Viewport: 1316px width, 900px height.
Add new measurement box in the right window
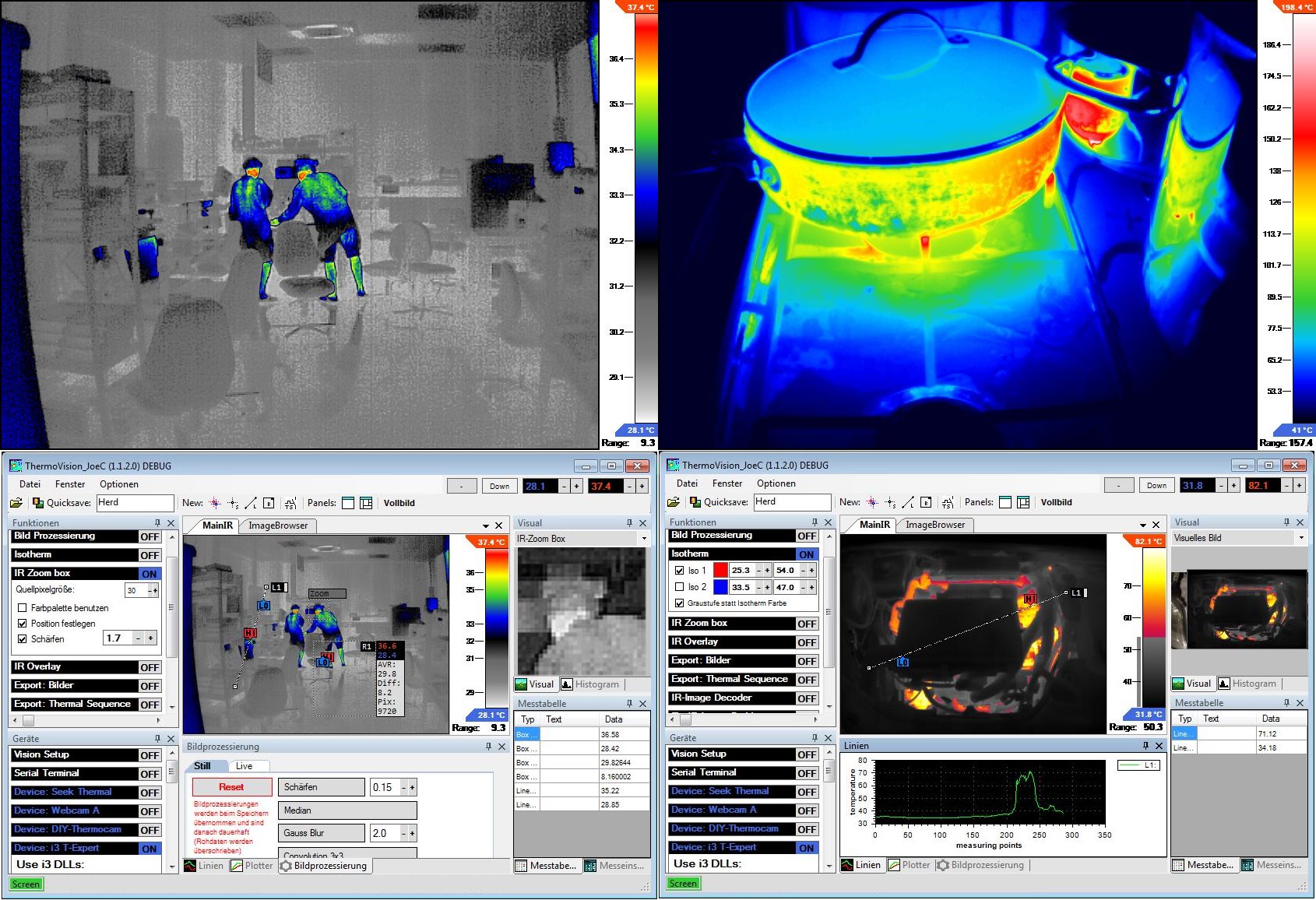click(x=926, y=502)
